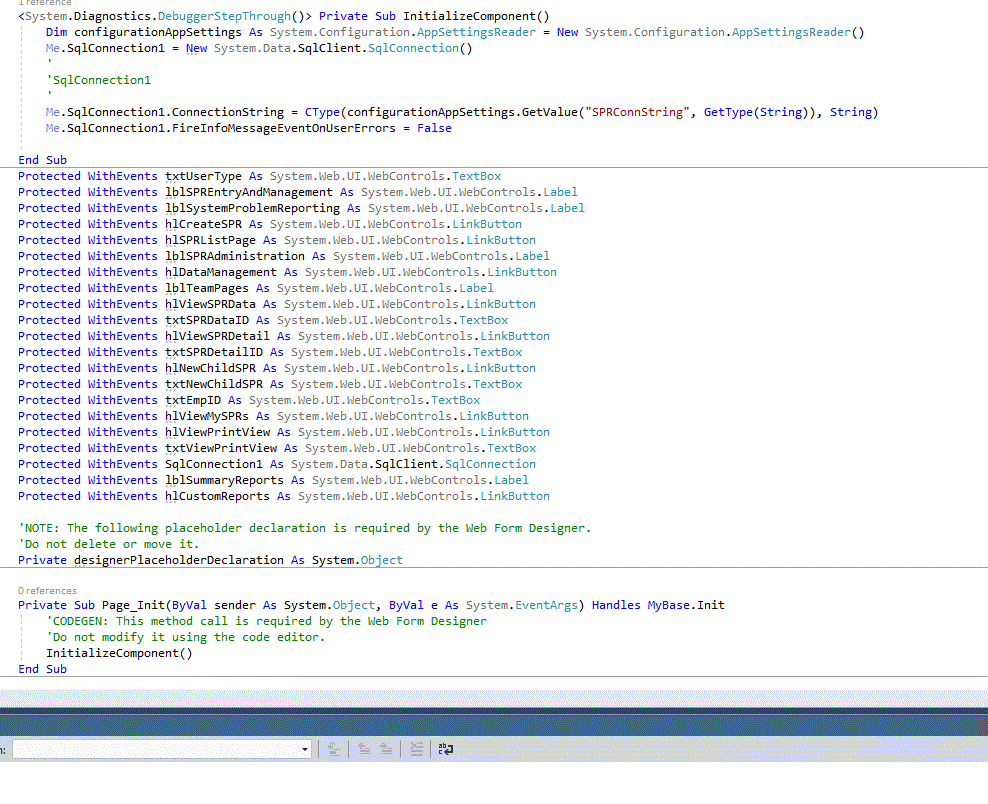This screenshot has height=804, width=988.
Task: Click lblSystemProblemReporting declaration
Action: click(x=252, y=208)
